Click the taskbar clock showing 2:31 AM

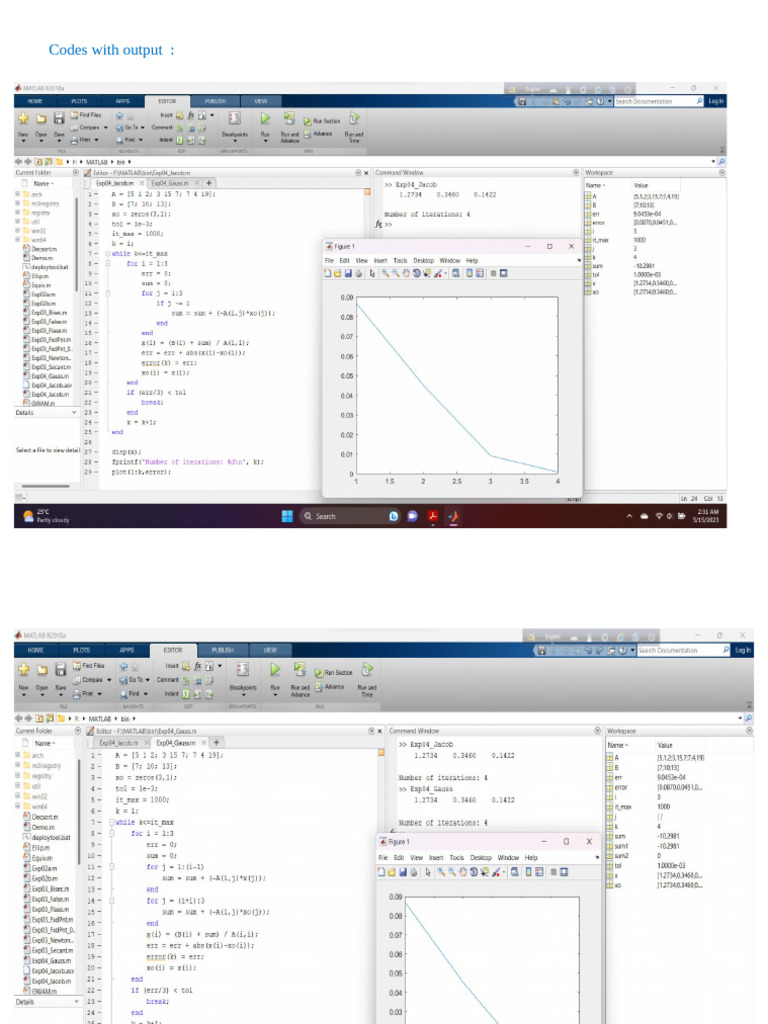(x=708, y=516)
